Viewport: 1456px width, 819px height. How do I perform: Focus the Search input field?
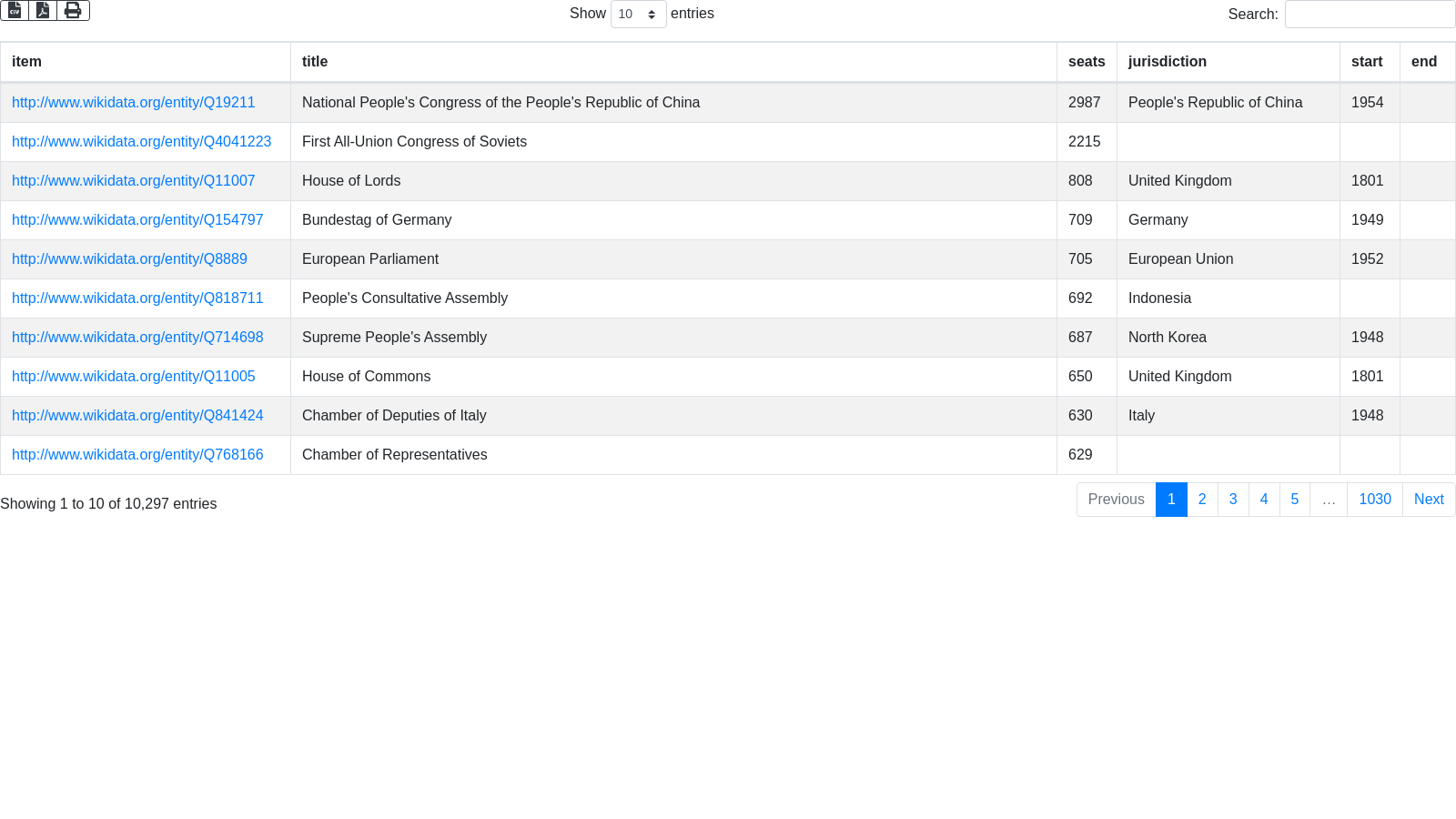pyautogui.click(x=1369, y=15)
